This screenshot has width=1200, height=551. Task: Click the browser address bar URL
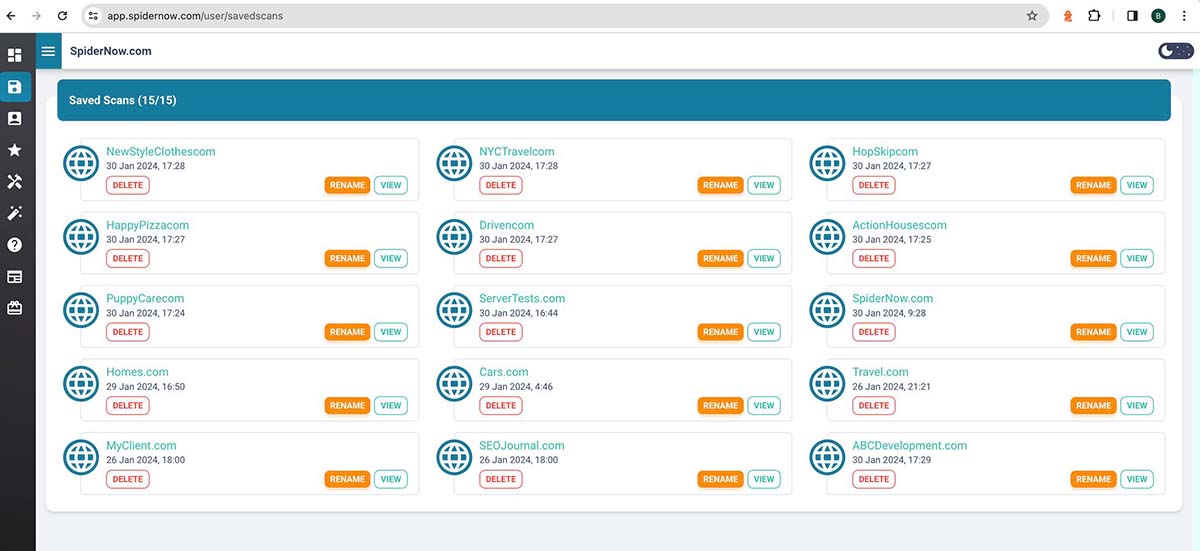coord(194,16)
